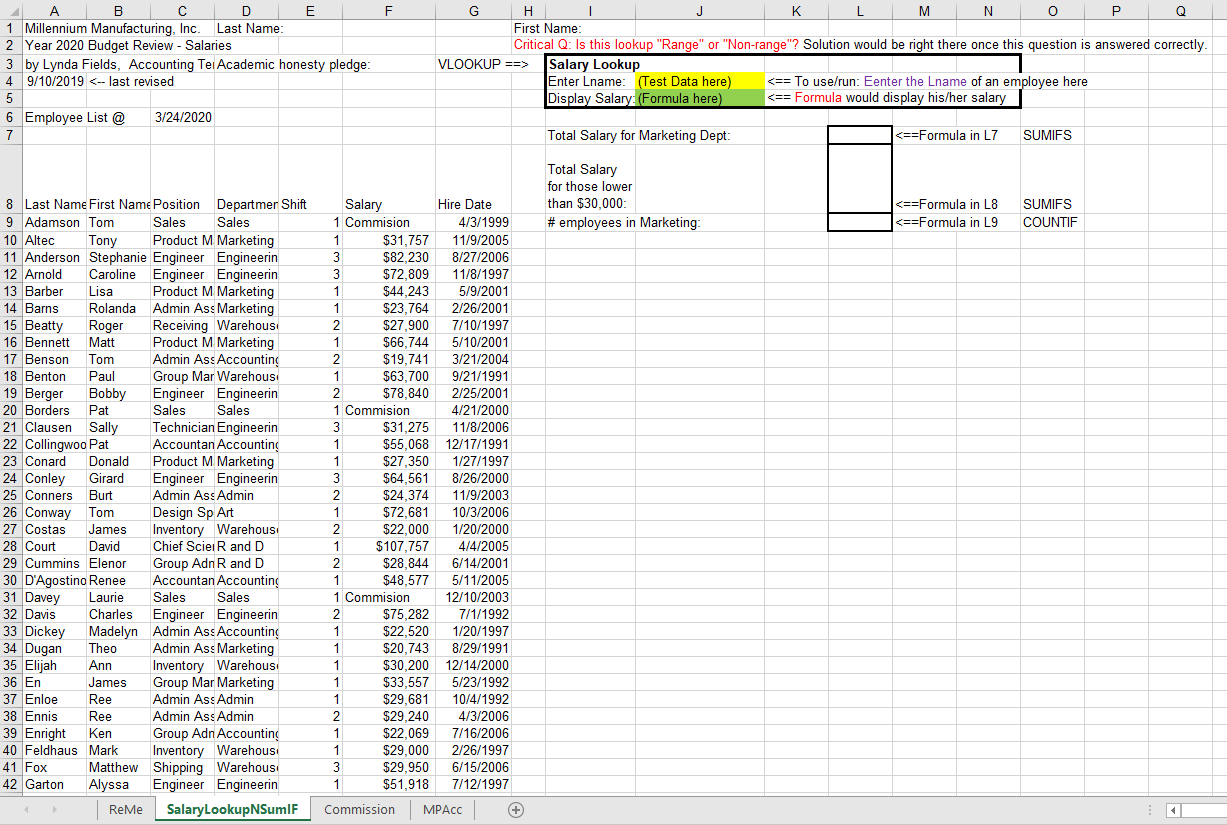Select the sheet's top-left select-all corner
Screen dimensions: 1227x825
10,10
